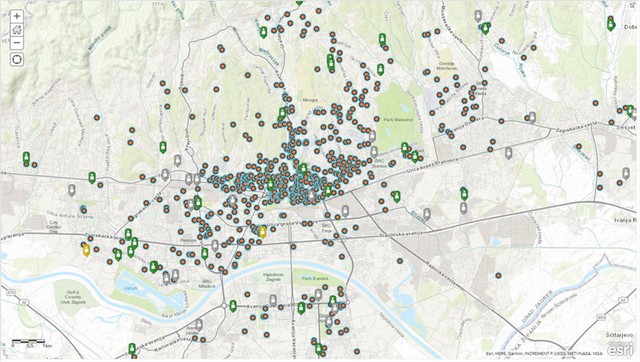
Task: Zoom out with the minus button
Action: [x=17, y=43]
